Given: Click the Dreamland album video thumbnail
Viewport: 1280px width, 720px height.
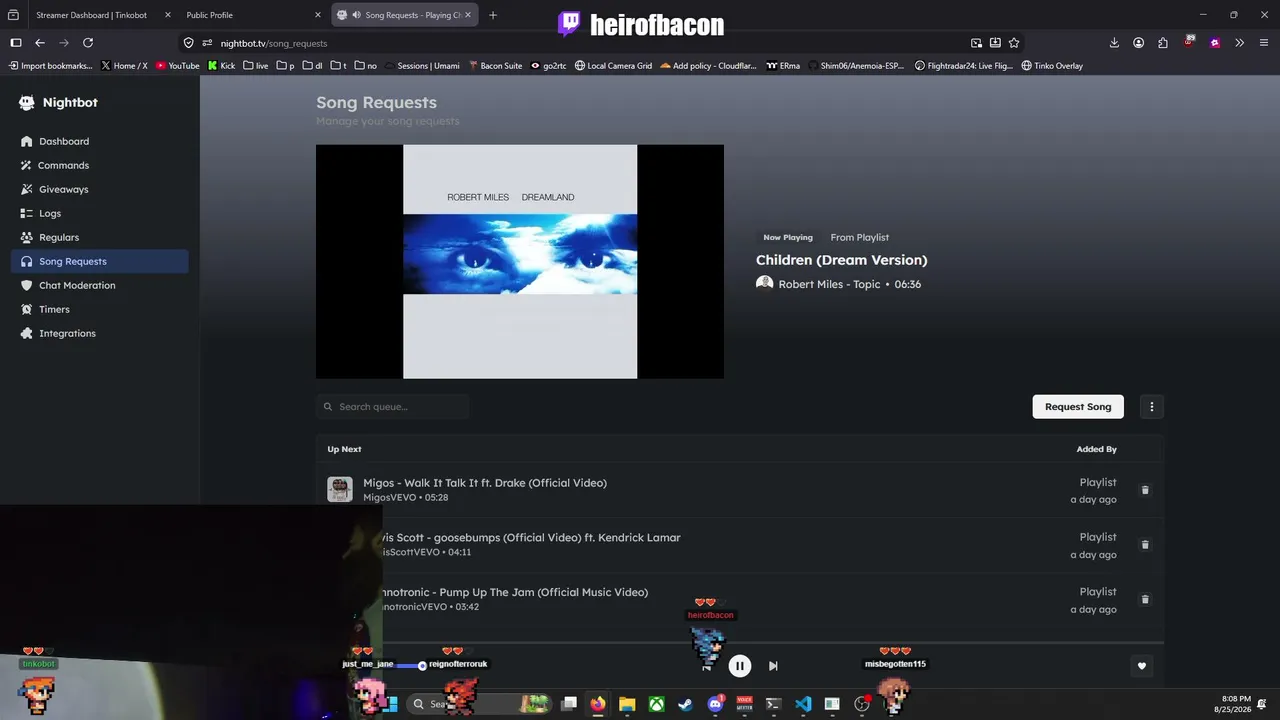Looking at the screenshot, I should tap(520, 262).
